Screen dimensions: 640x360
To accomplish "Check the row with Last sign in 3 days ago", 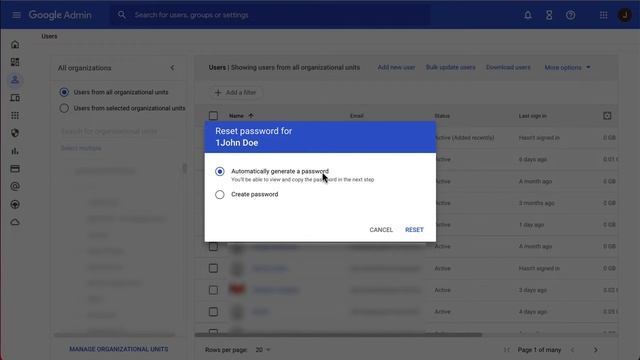I will pos(213,290).
